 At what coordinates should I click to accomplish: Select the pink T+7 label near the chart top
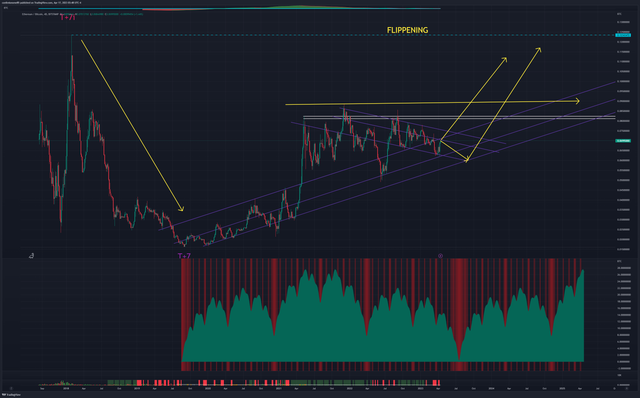point(67,18)
